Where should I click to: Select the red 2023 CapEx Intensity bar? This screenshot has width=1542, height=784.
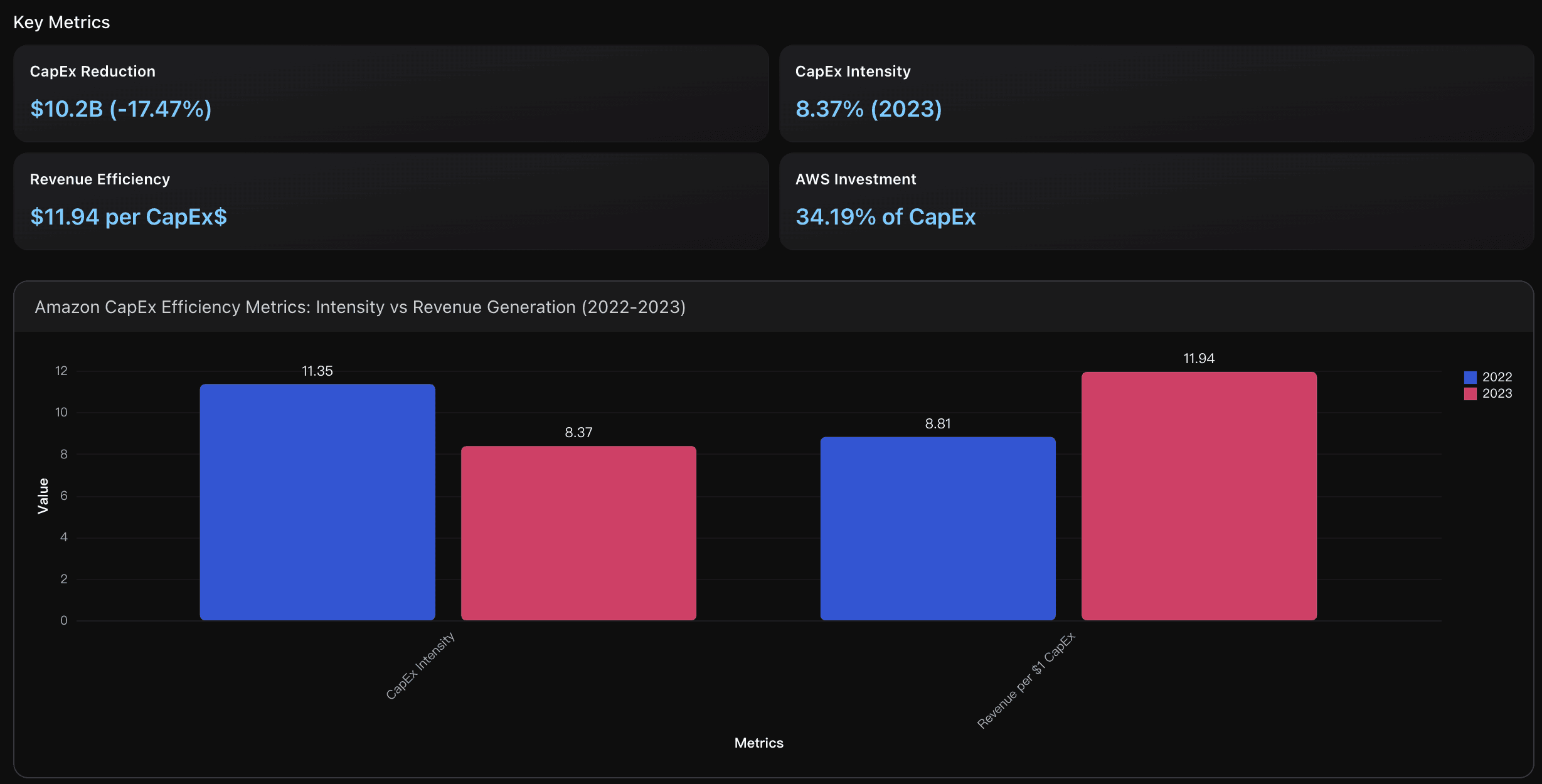tap(578, 533)
